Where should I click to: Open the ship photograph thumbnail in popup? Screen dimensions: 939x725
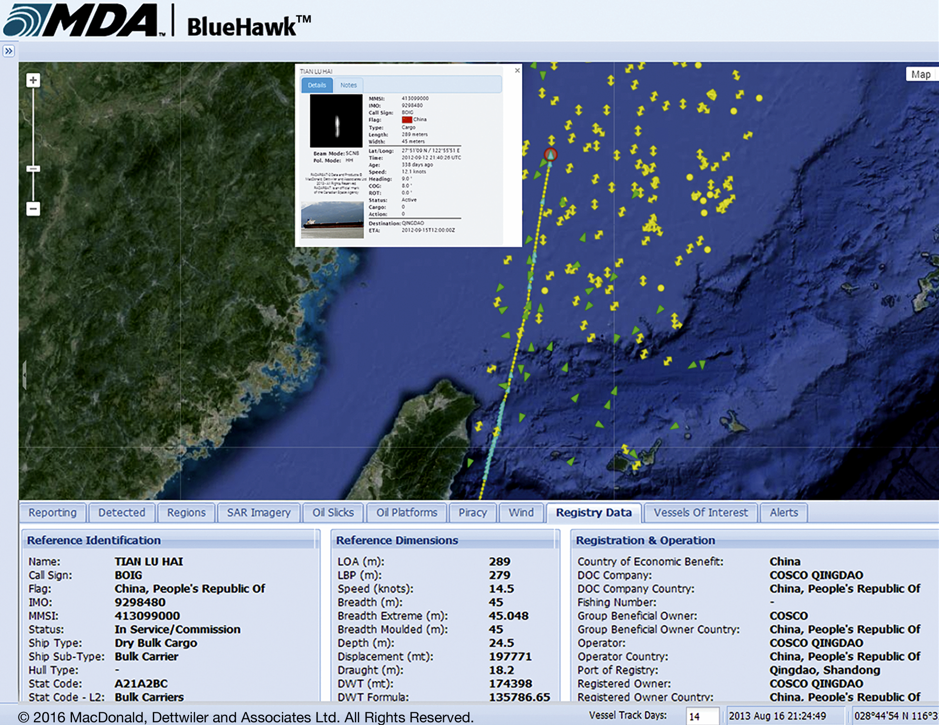click(332, 220)
